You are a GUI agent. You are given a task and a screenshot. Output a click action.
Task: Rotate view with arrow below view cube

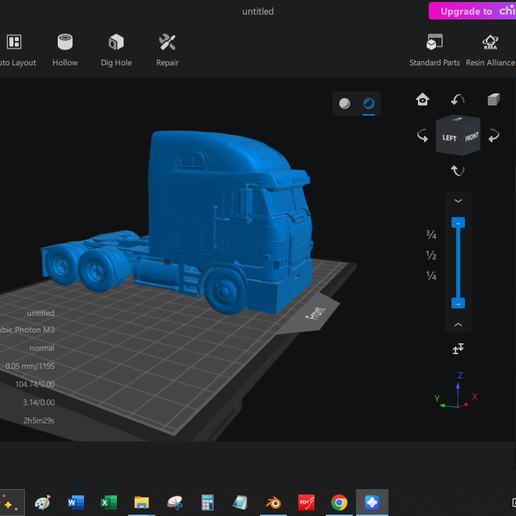(x=458, y=170)
